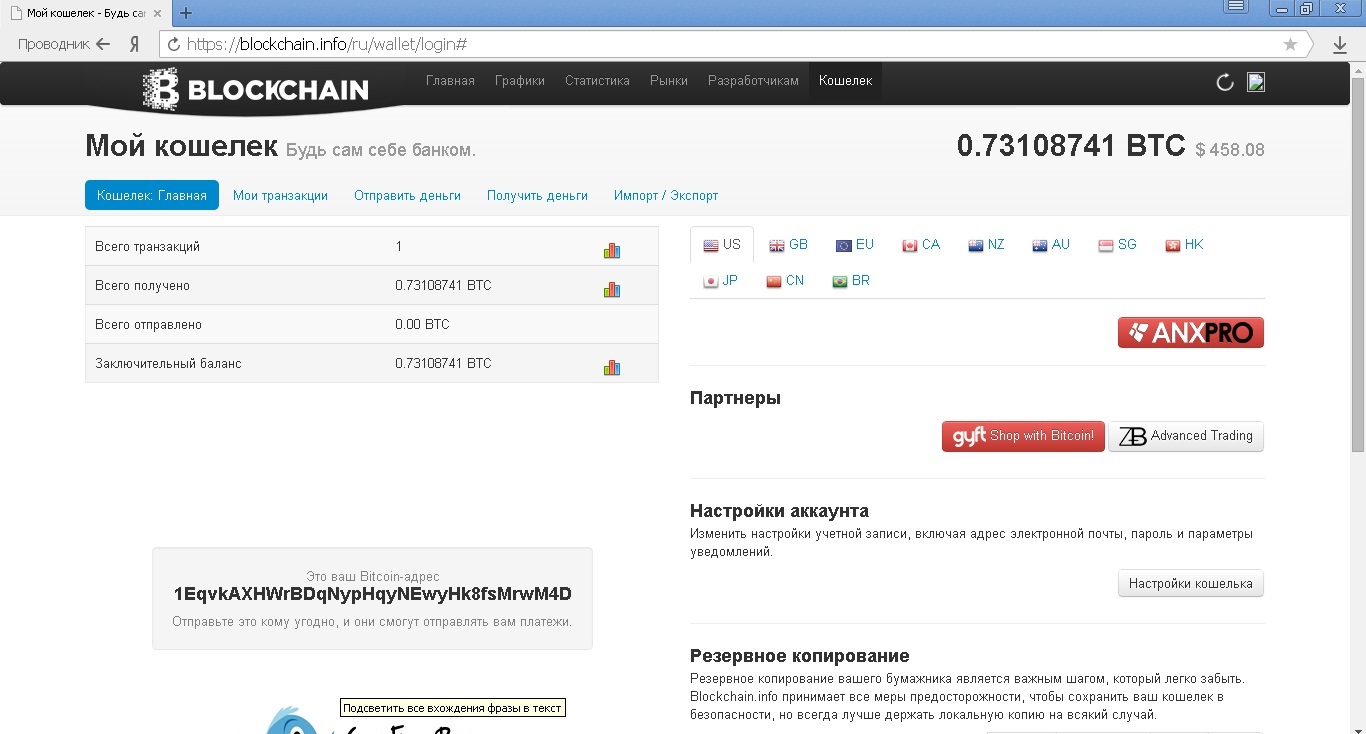
Task: Click the Проводник toolbar button
Action: (54, 44)
